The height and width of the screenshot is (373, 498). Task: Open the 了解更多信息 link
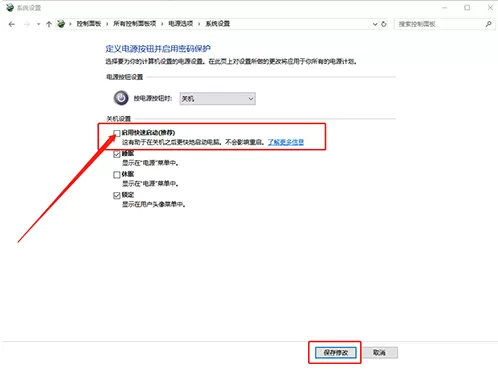pyautogui.click(x=286, y=142)
